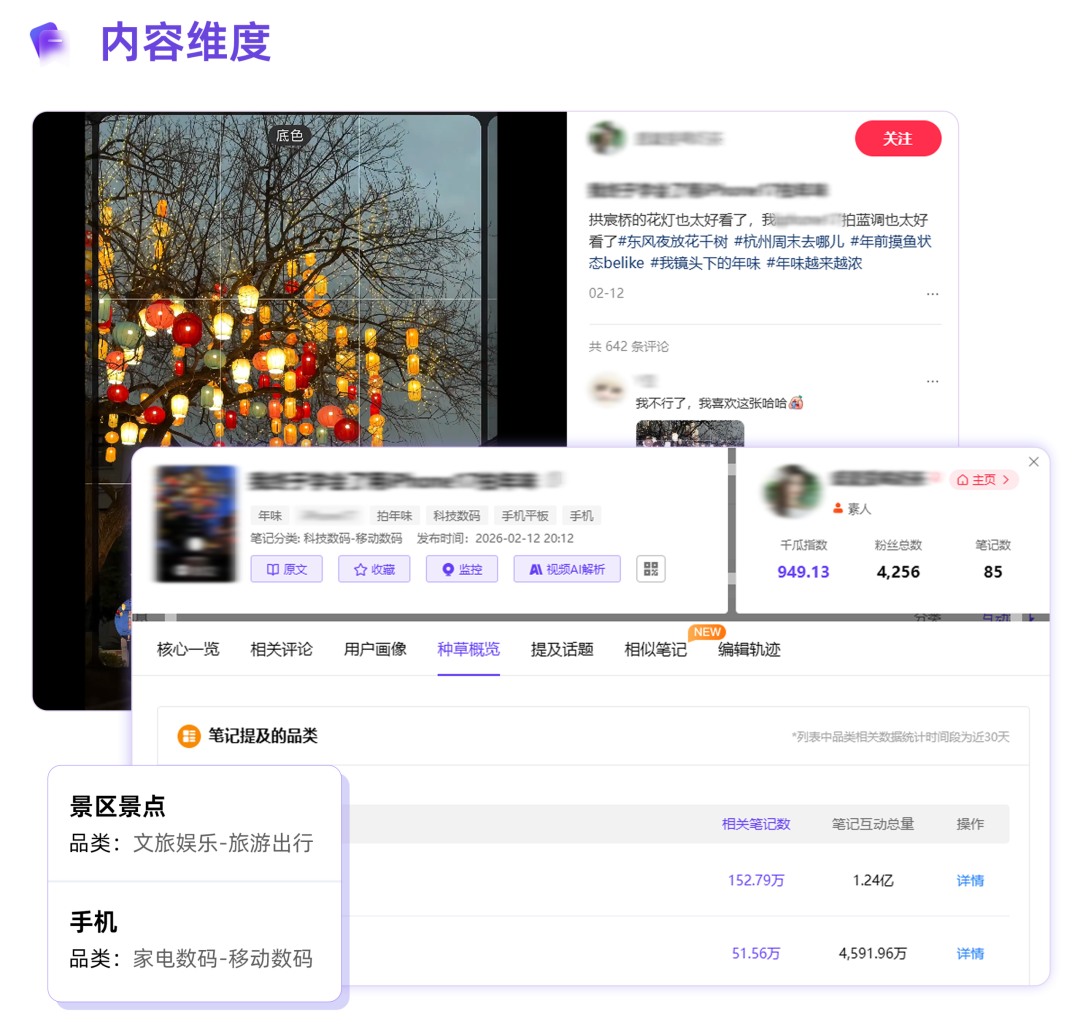Image resolution: width=1080 pixels, height=1028 pixels.
Task: Open the 用户画像 tab
Action: click(x=375, y=650)
